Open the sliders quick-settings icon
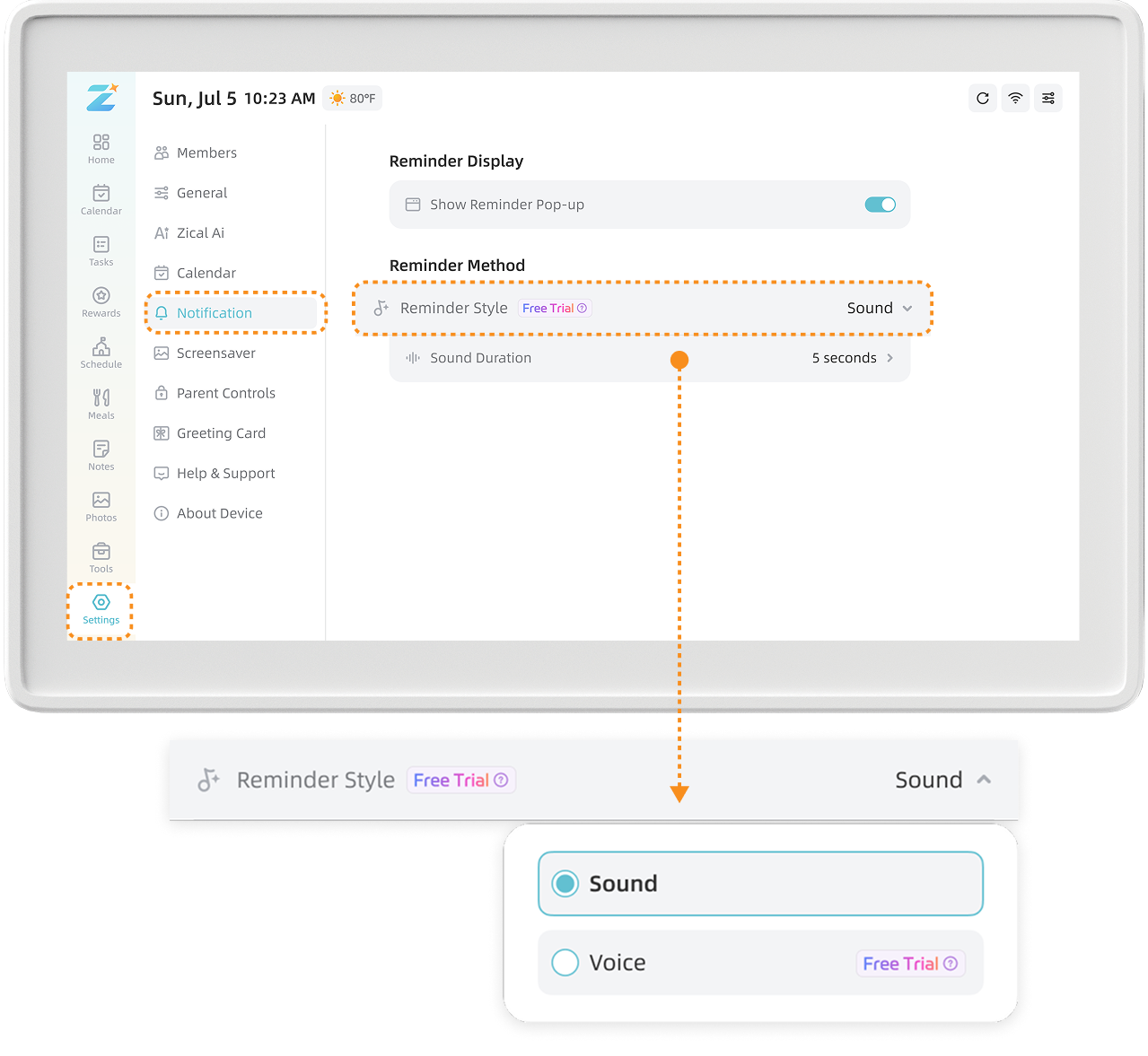Image resolution: width=1148 pixels, height=1056 pixels. (x=1048, y=99)
